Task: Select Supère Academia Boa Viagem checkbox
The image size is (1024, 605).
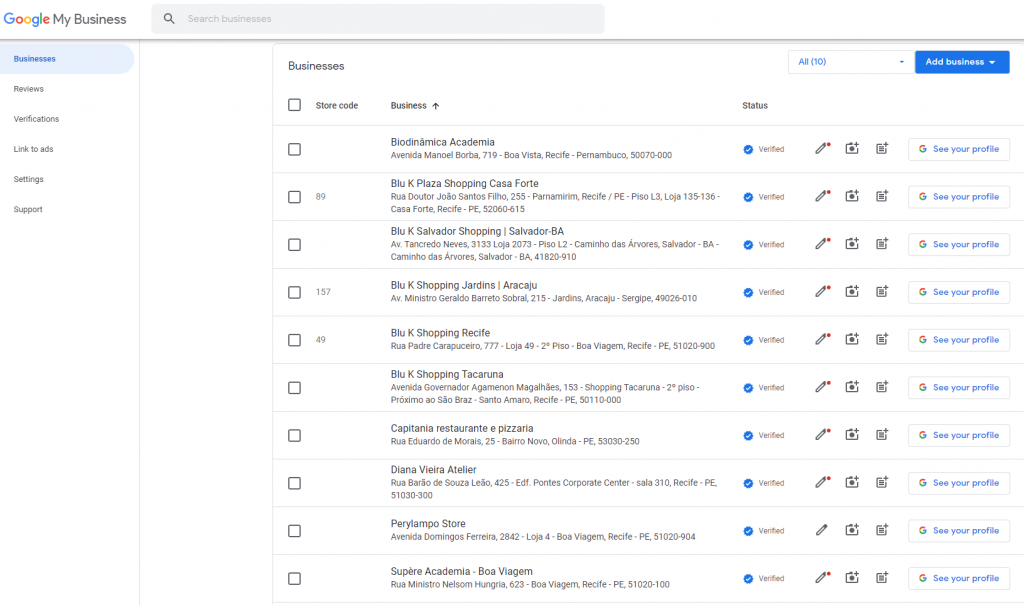Action: [x=295, y=578]
